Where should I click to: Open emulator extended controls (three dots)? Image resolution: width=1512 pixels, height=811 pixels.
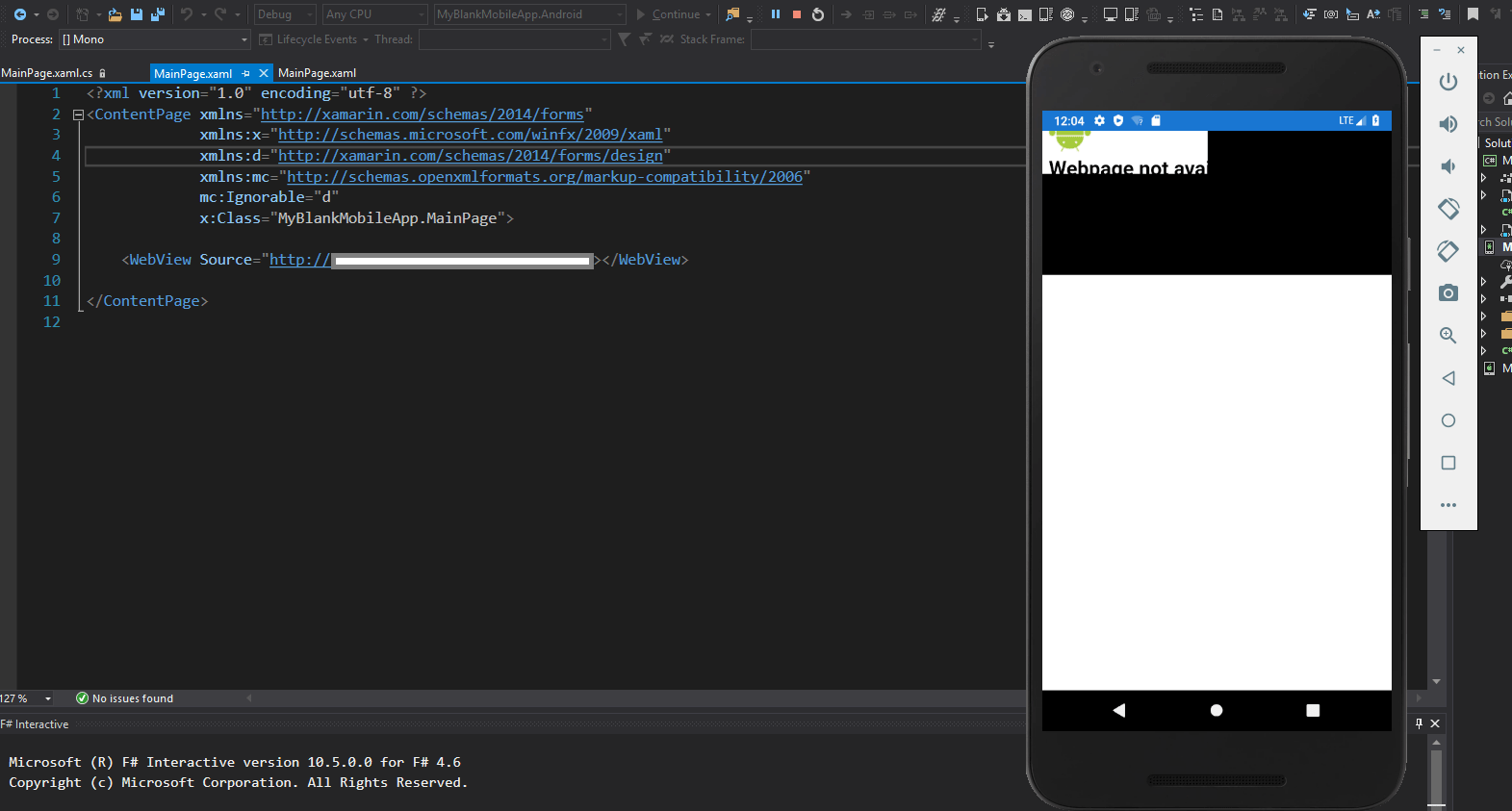click(x=1448, y=505)
